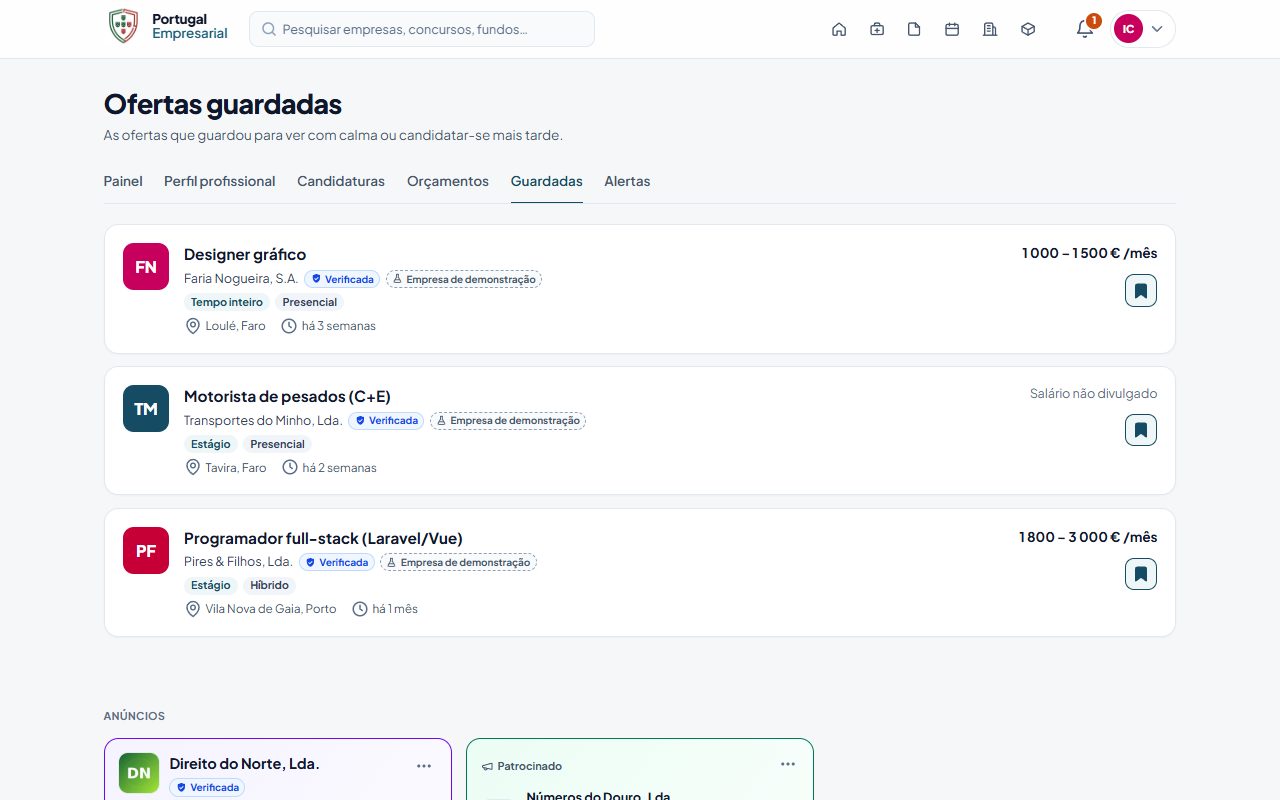The image size is (1280, 800).
Task: Click the Híbrido tag
Action: tap(270, 585)
